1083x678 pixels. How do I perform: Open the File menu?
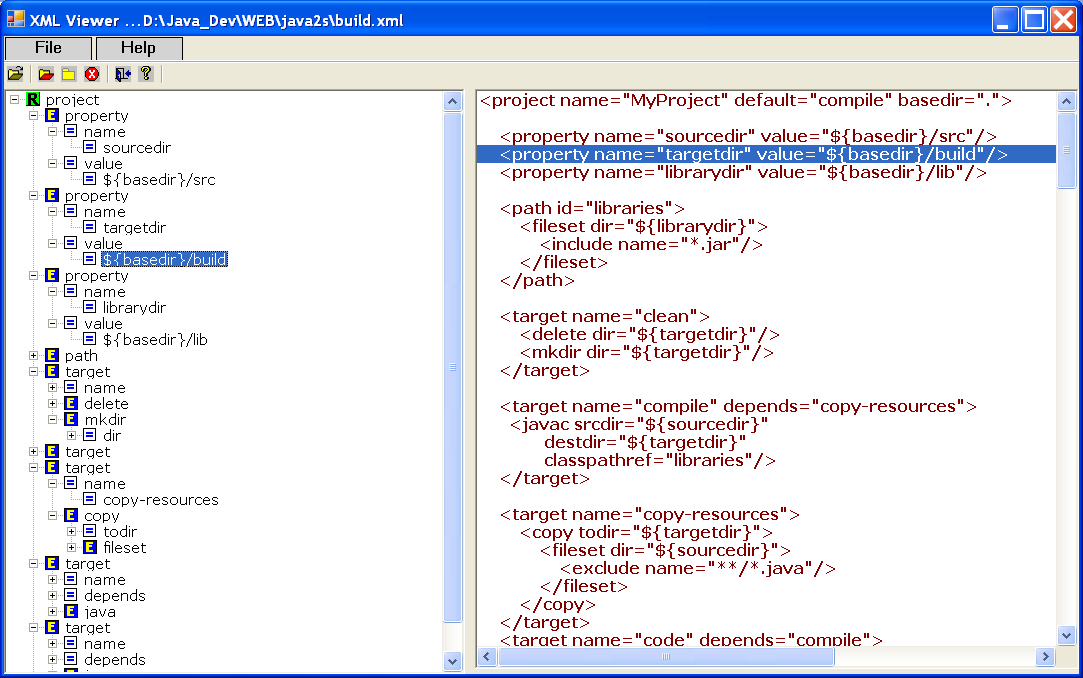pyautogui.click(x=48, y=48)
